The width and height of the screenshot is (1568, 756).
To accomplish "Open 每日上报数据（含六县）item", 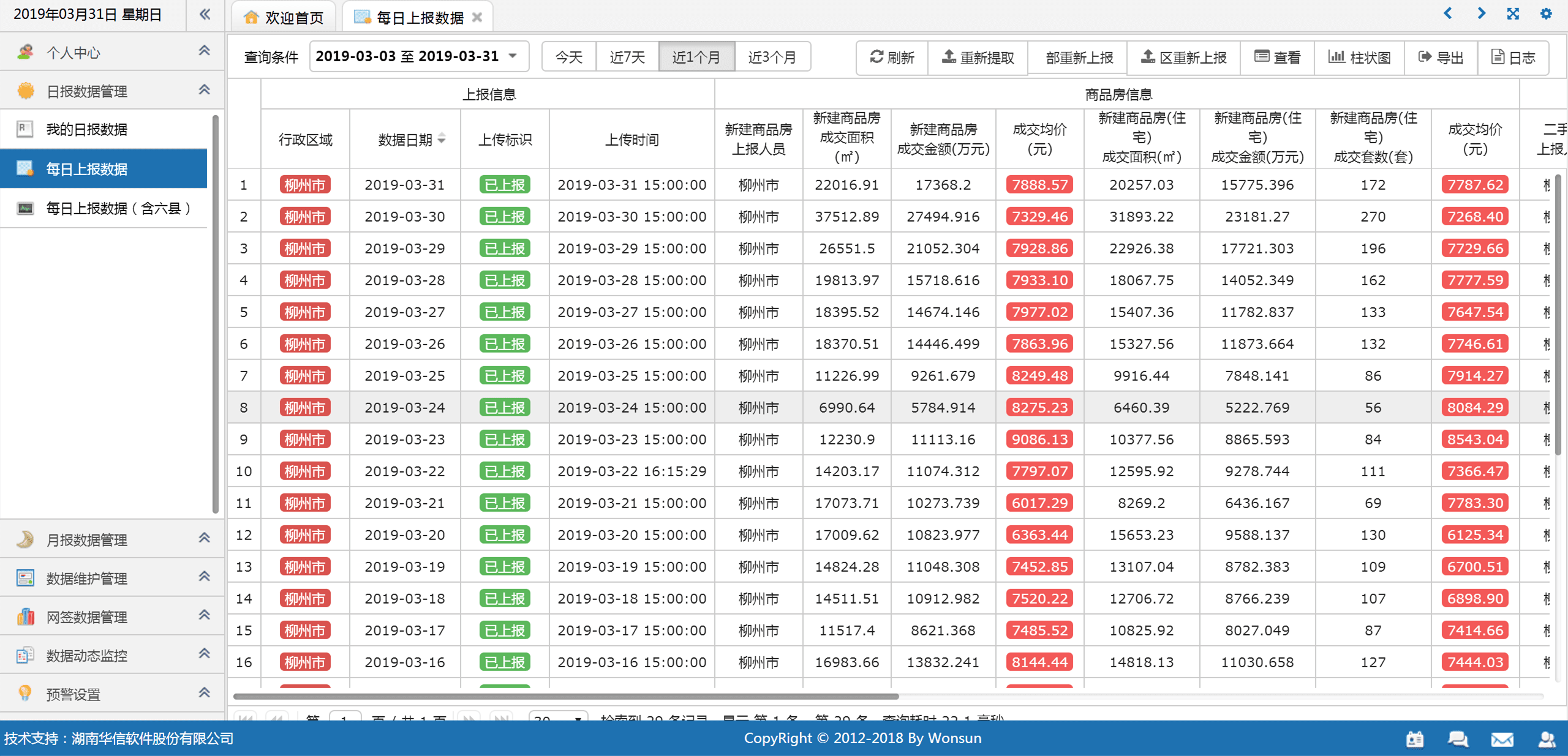I will pos(104,208).
